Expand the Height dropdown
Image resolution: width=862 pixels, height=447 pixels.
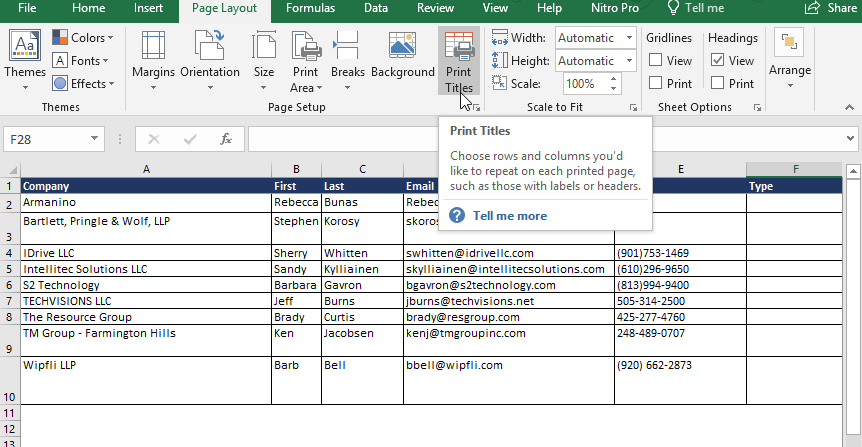click(628, 61)
